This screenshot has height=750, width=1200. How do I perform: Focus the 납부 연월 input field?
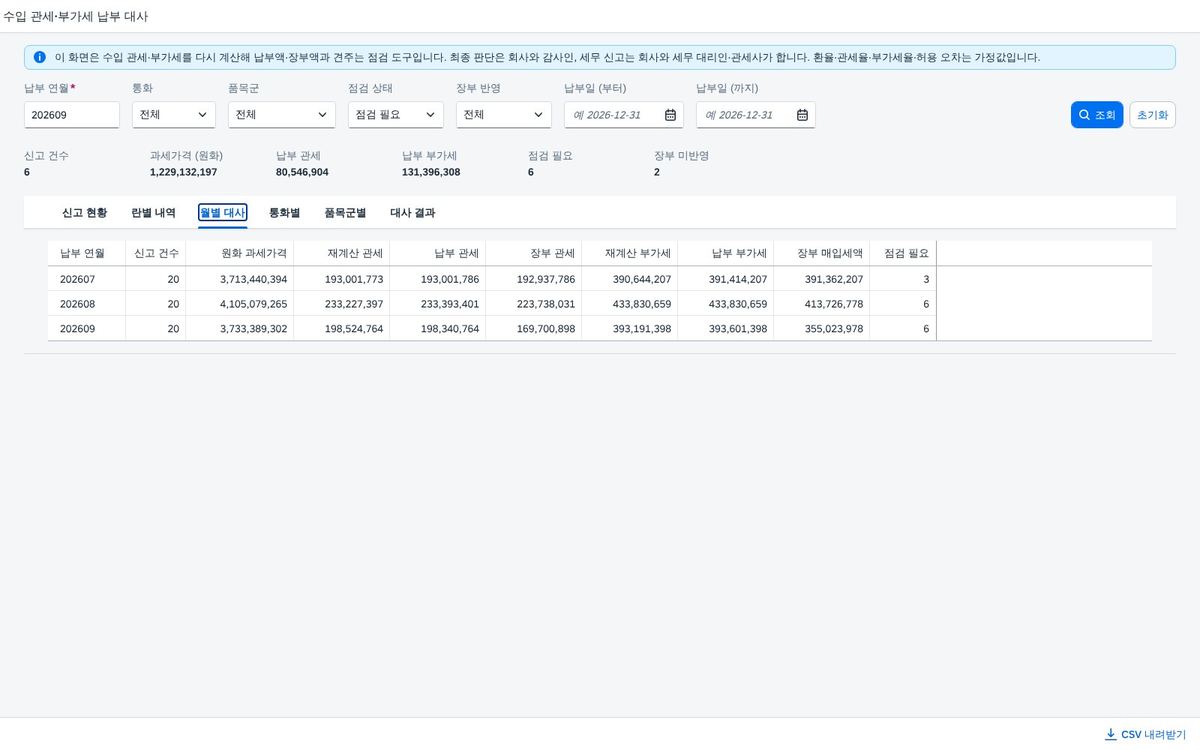click(72, 115)
